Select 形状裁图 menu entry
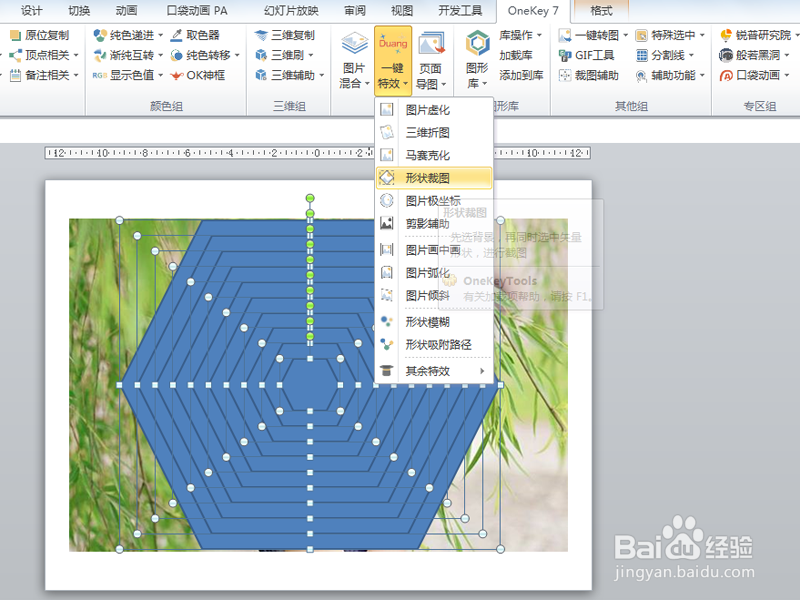Screen dimensions: 800x600 [434, 178]
